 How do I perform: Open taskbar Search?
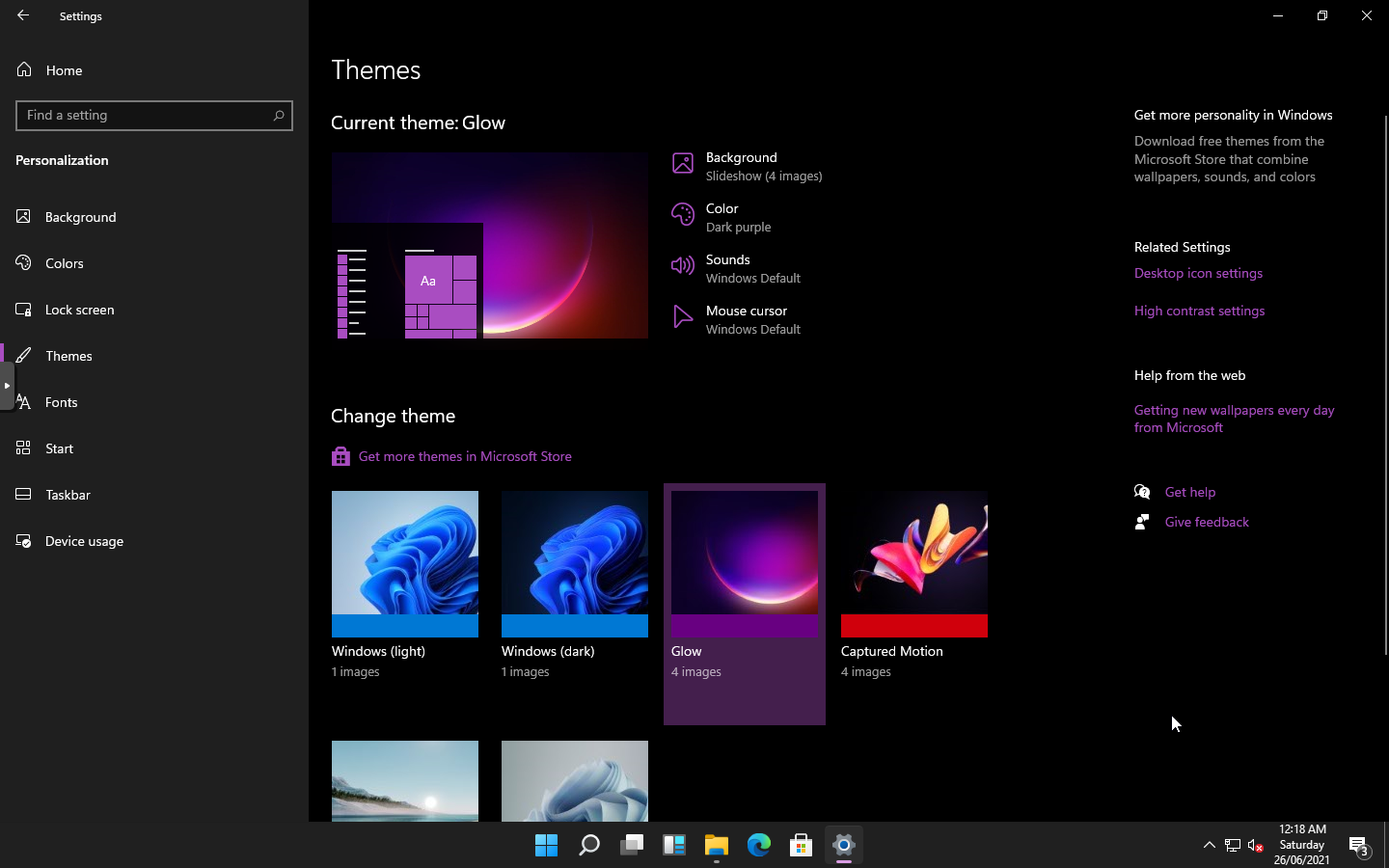click(588, 845)
